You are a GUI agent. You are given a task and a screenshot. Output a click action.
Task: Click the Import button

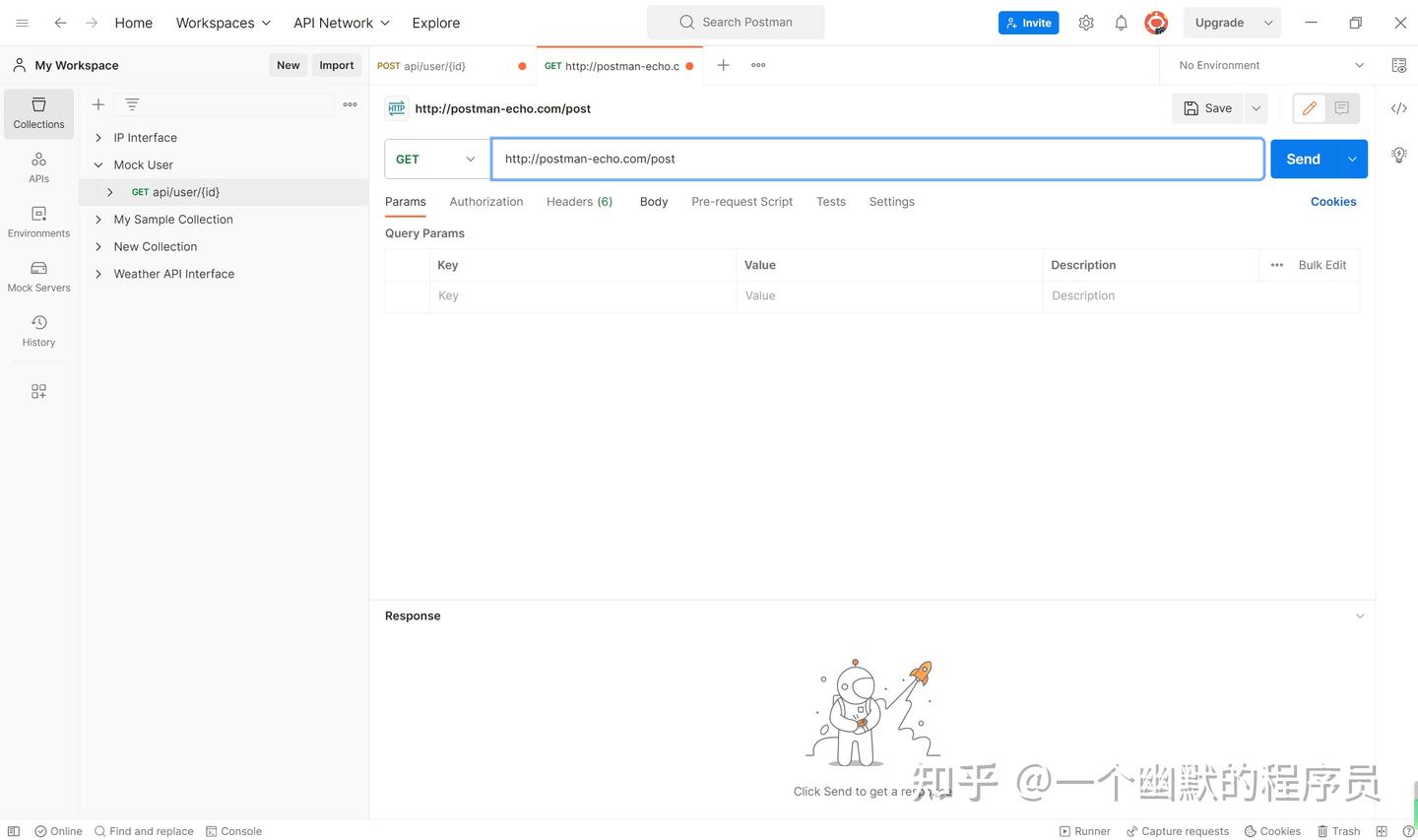coord(336,65)
